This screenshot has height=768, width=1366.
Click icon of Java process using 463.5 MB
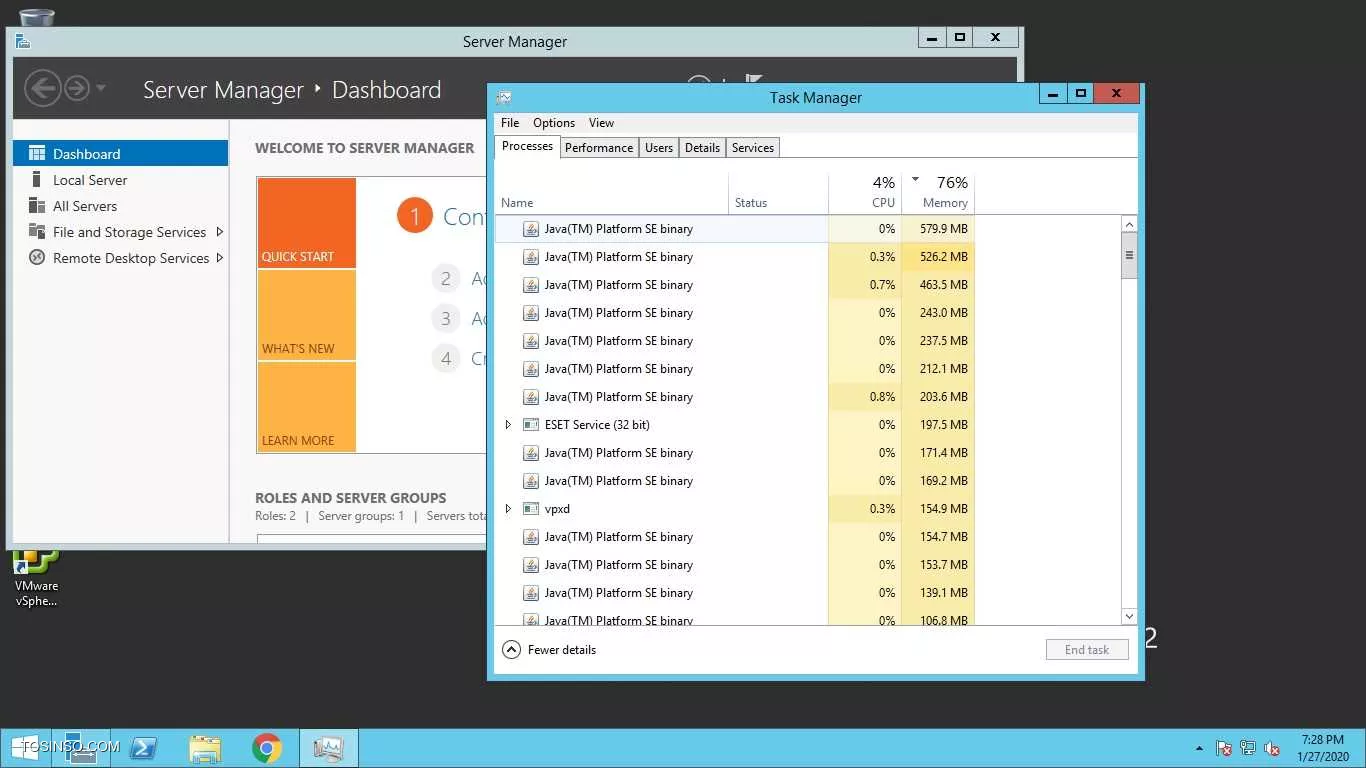click(x=531, y=285)
